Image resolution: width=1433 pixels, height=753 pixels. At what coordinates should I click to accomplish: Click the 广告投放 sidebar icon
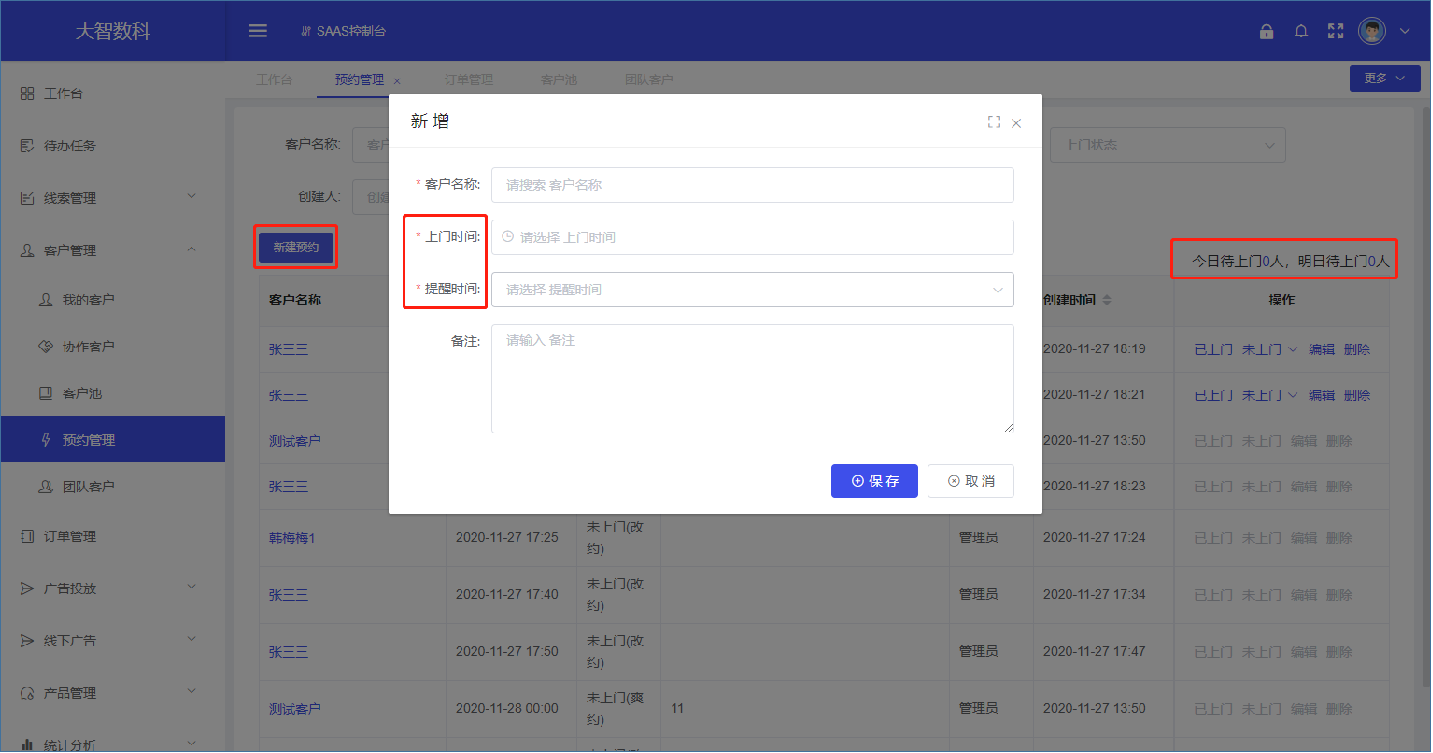[28, 588]
